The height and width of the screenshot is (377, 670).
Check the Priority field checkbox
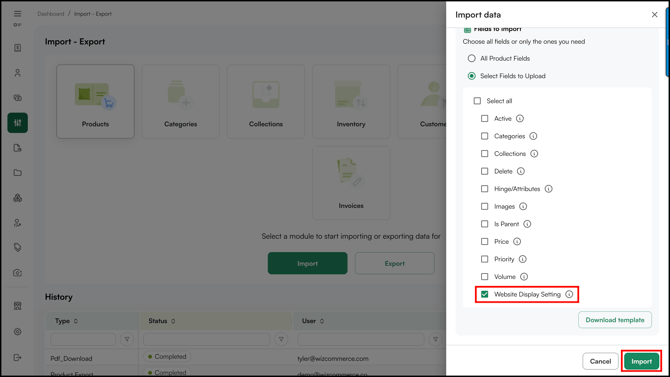tap(485, 259)
